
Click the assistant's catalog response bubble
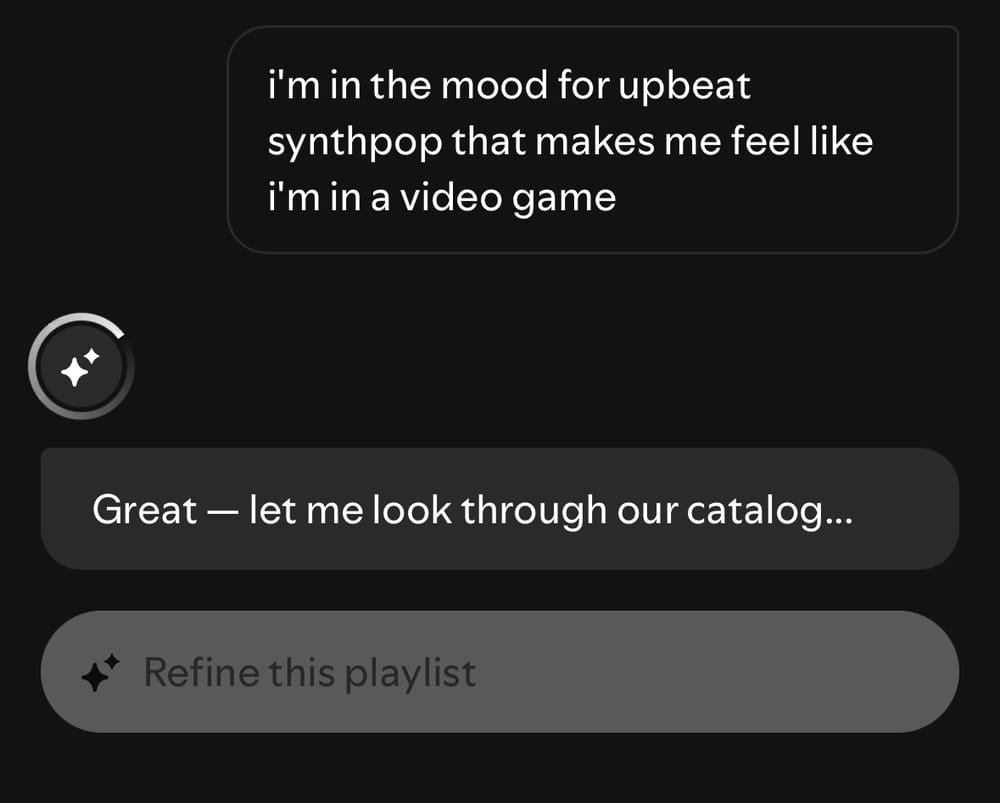(x=497, y=509)
